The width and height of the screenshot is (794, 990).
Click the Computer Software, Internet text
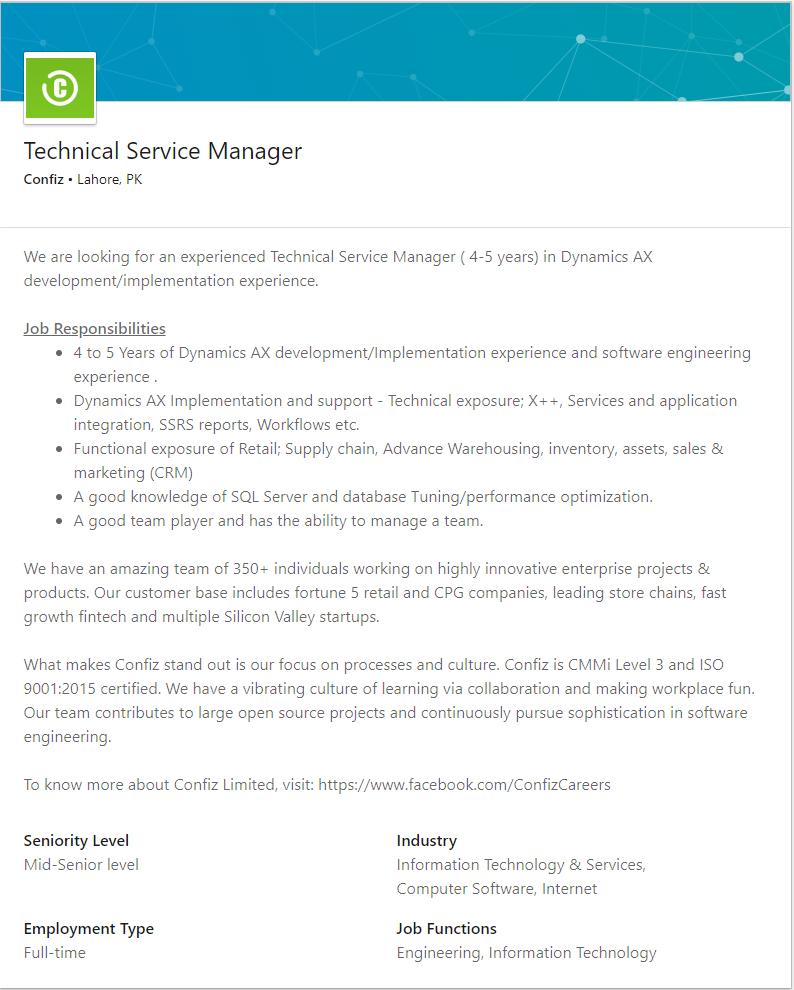click(x=496, y=888)
